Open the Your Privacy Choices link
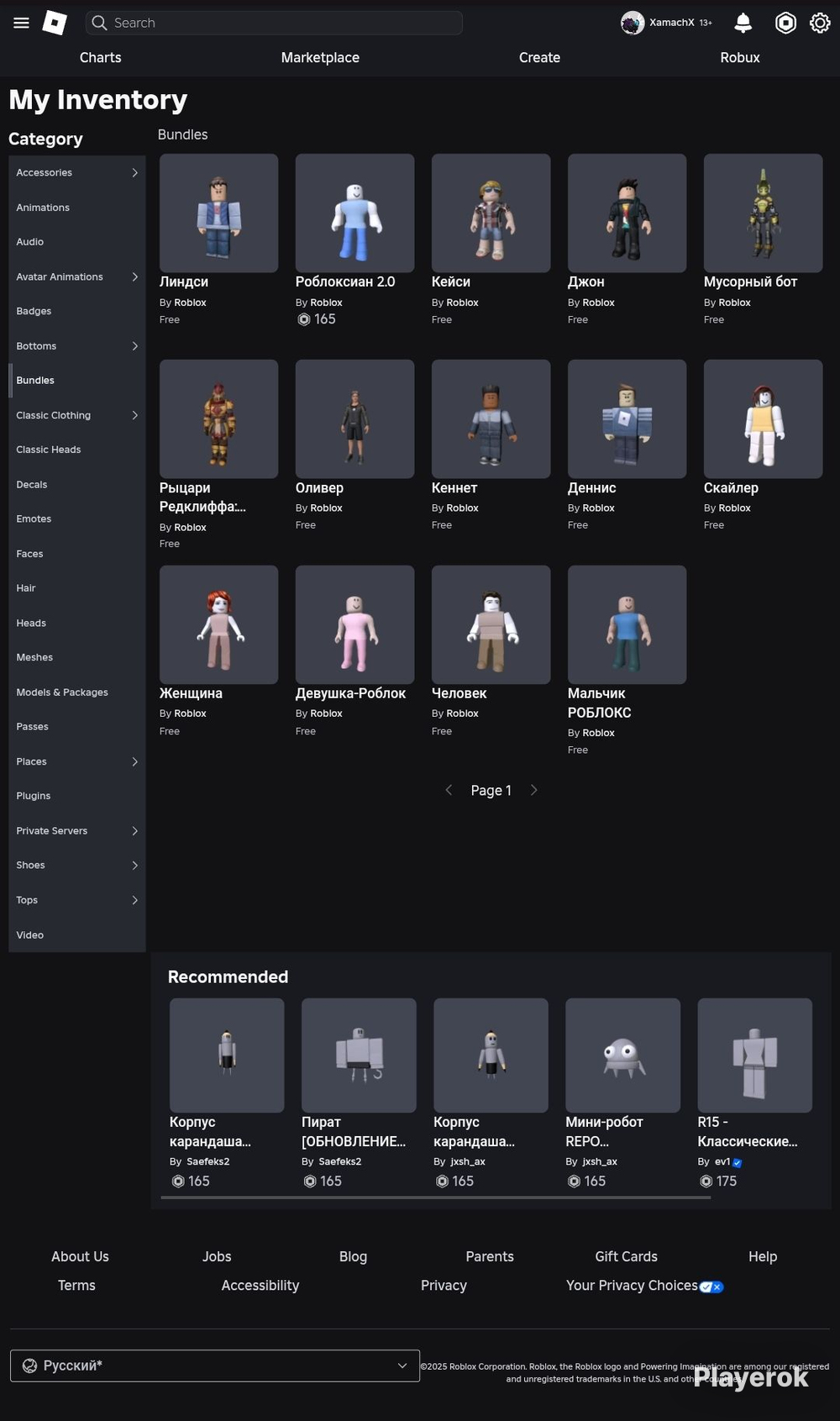The image size is (840, 1421). (644, 1286)
